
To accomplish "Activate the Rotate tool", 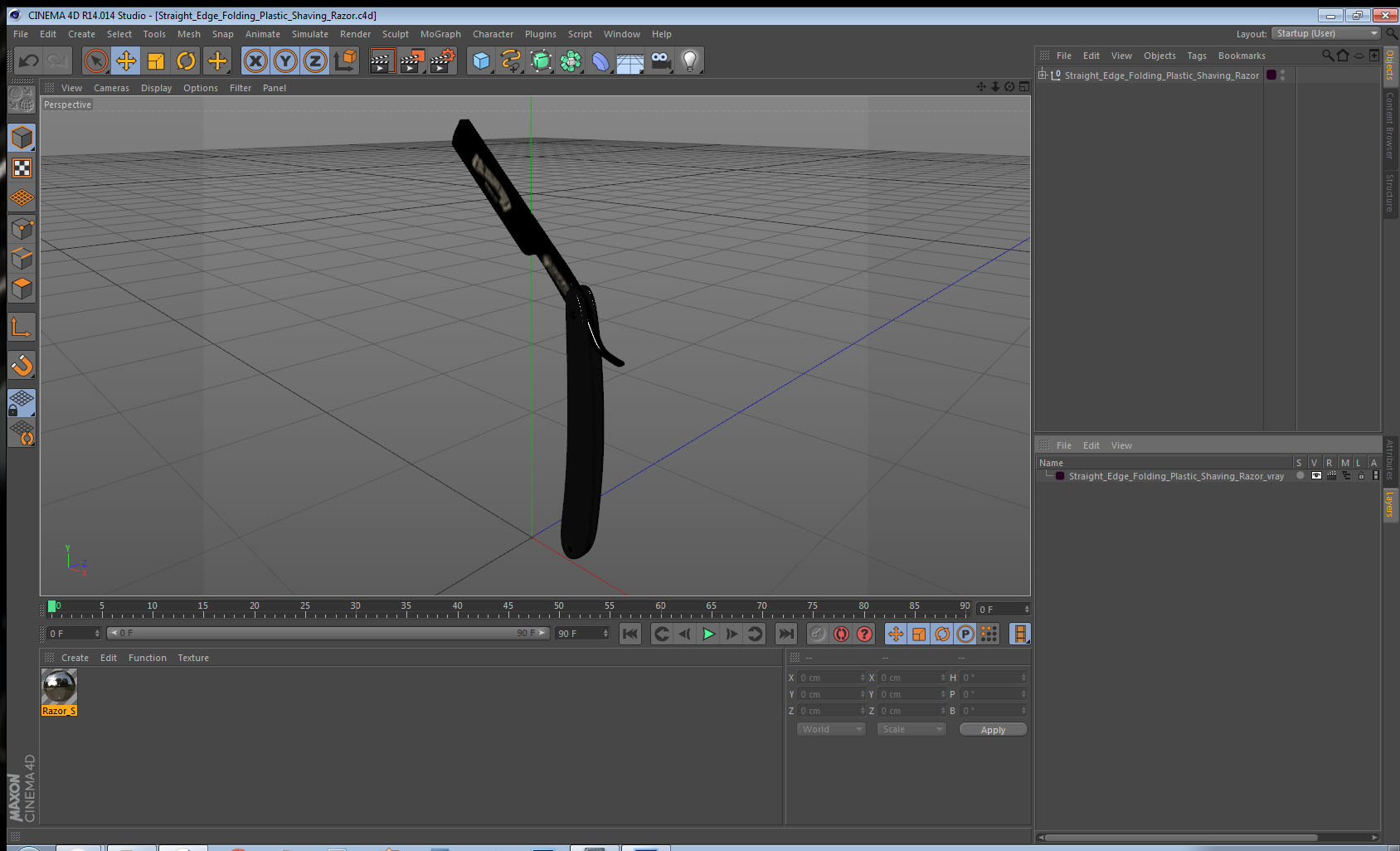I will point(186,61).
